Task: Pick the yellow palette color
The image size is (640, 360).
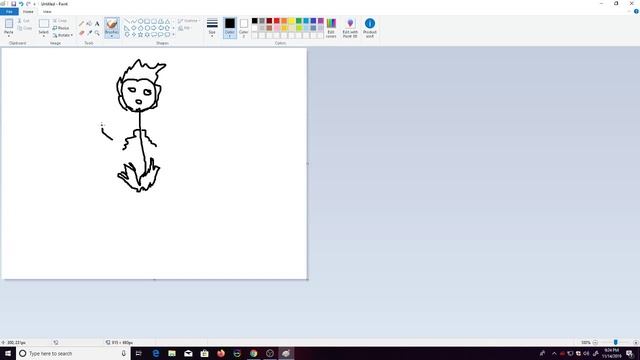Action: pos(291,21)
